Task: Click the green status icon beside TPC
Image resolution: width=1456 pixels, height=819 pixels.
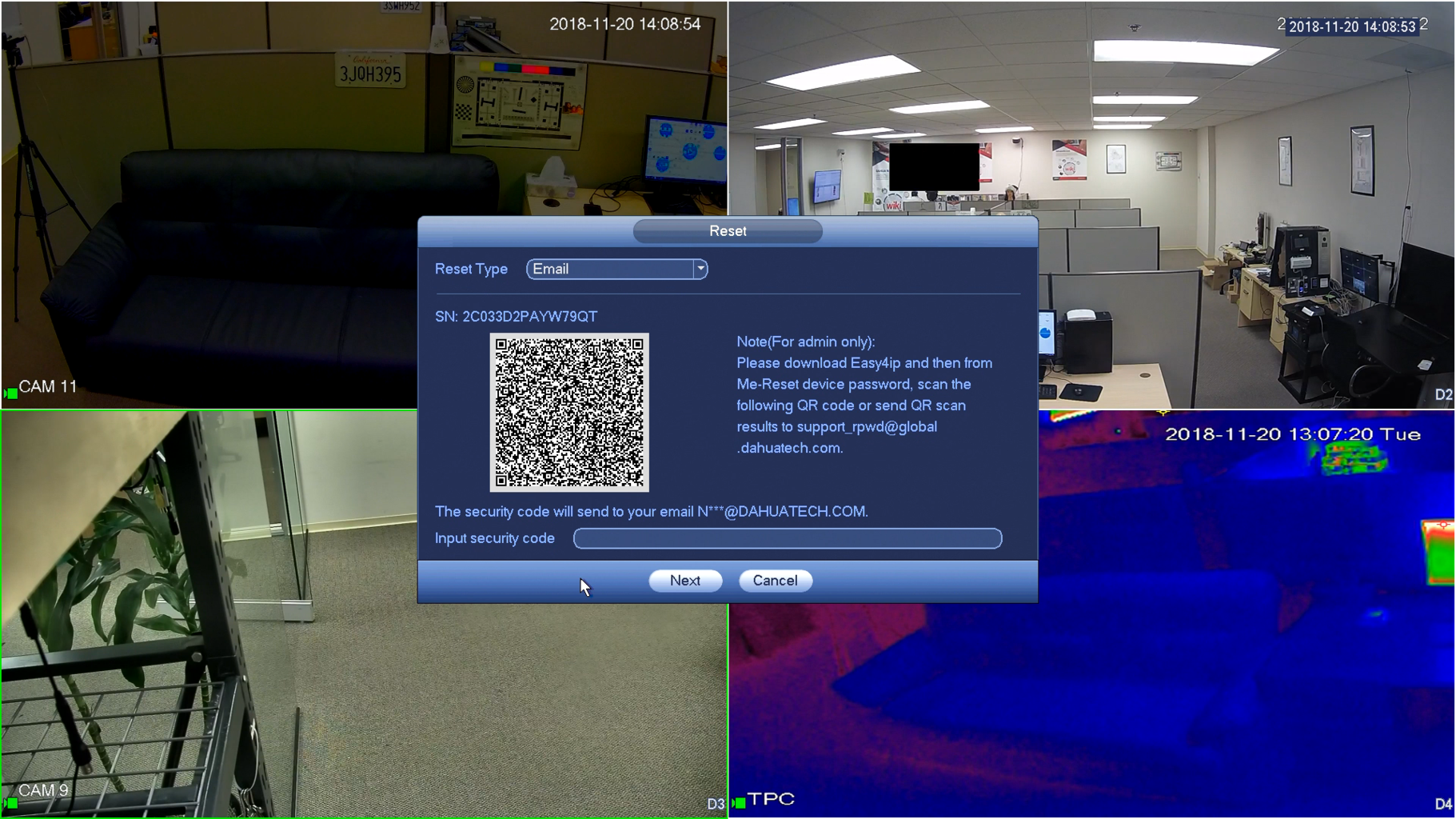Action: [739, 802]
